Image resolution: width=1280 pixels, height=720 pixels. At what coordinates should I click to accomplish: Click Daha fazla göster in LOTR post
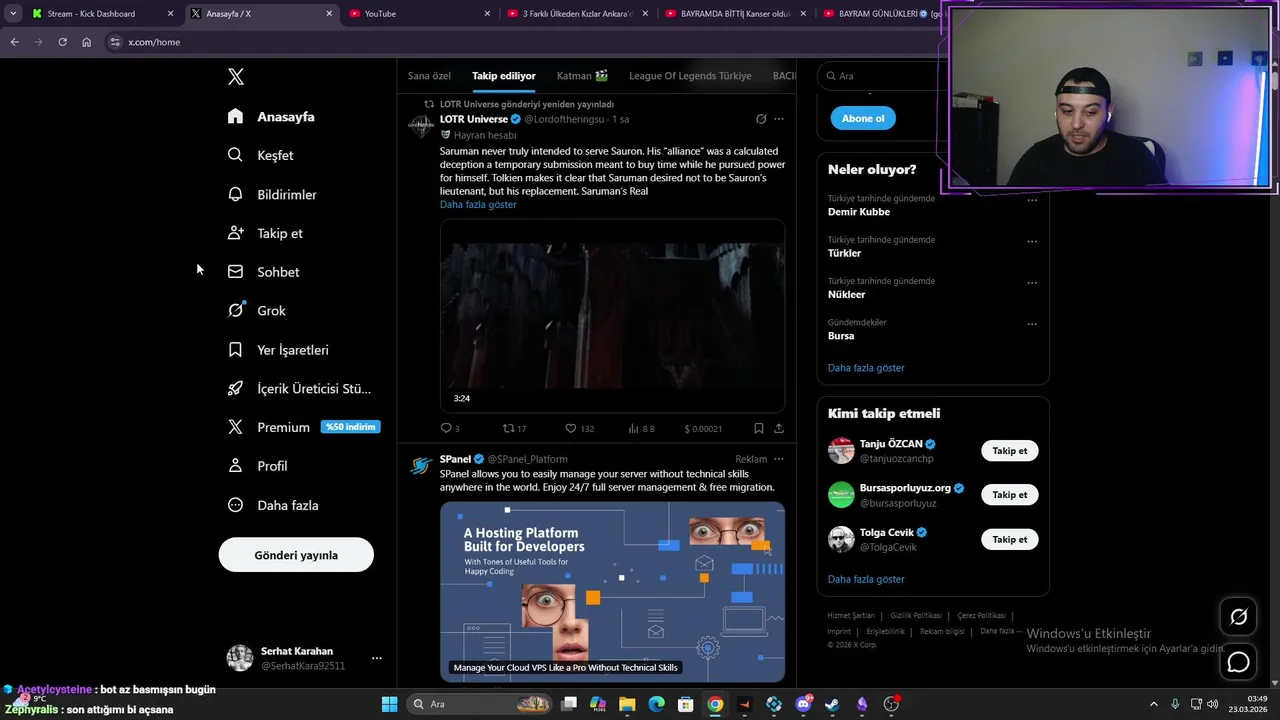(478, 204)
